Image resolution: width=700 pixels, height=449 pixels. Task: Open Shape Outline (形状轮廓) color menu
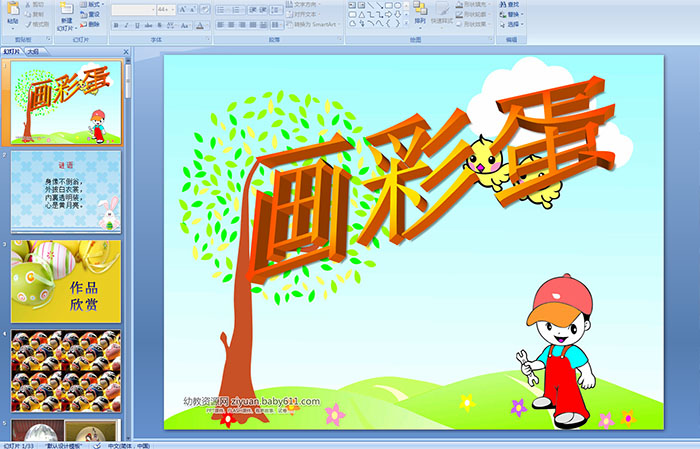pos(473,14)
